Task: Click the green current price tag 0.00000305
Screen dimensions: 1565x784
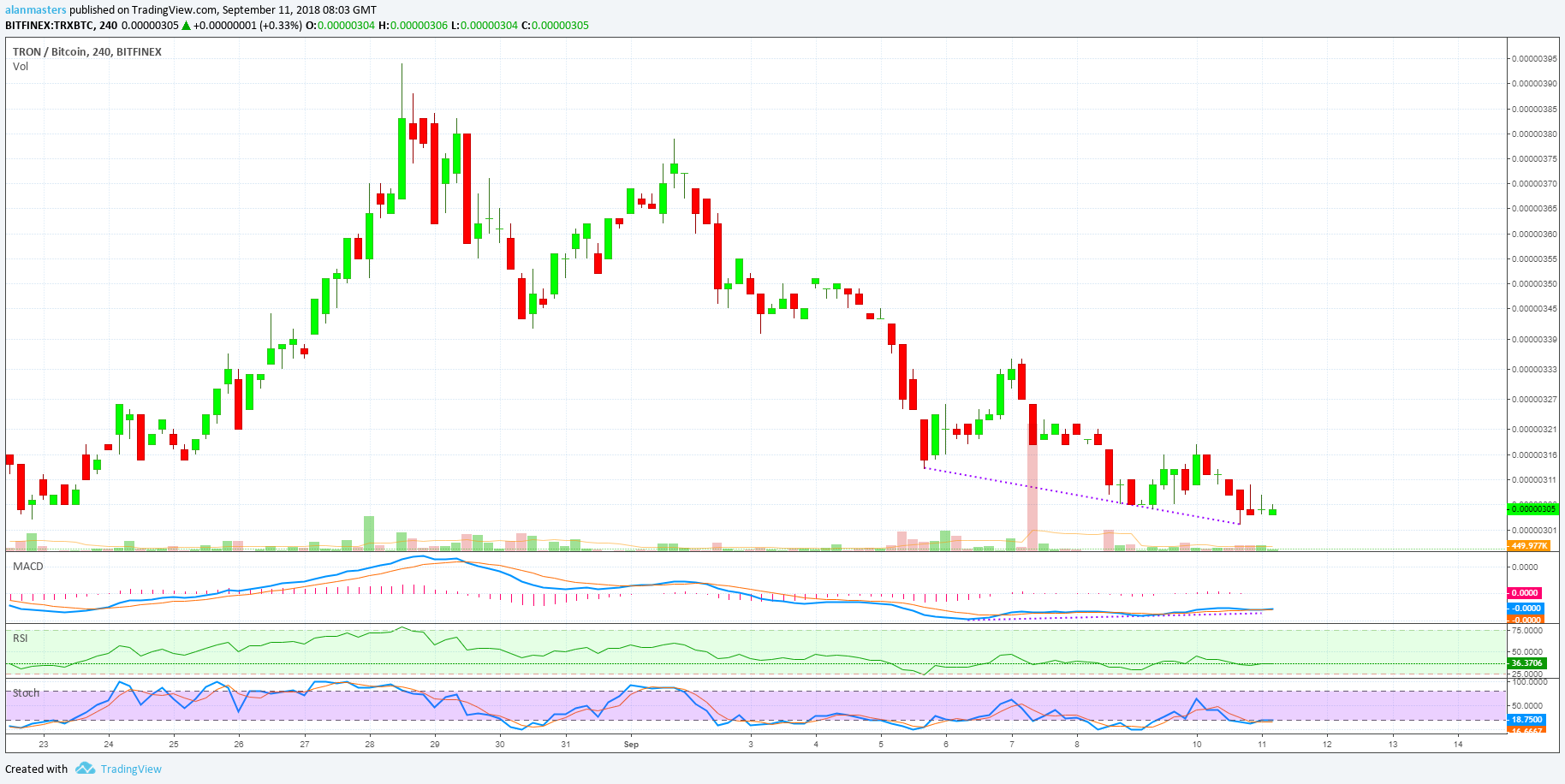Action: coord(1532,508)
